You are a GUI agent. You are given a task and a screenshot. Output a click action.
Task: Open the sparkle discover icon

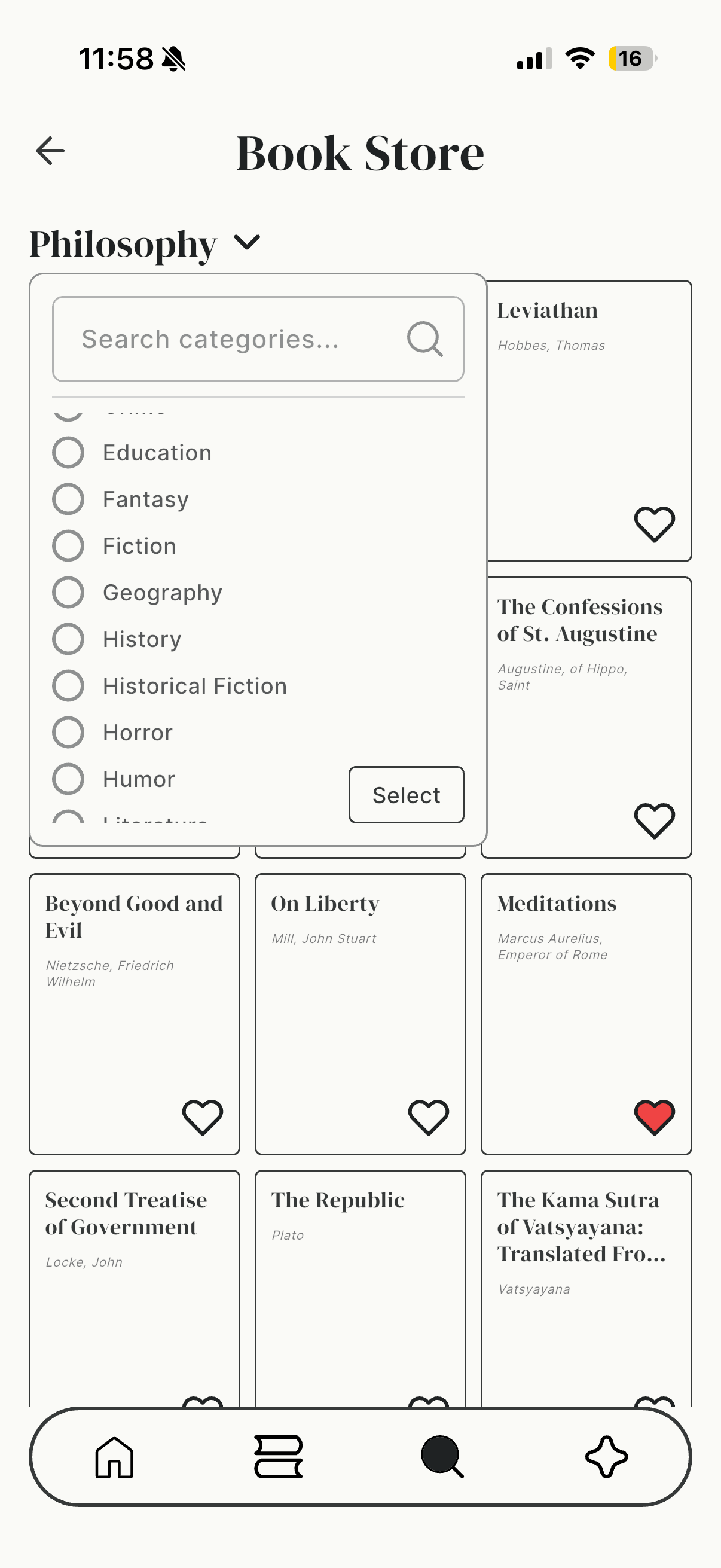click(x=608, y=1458)
